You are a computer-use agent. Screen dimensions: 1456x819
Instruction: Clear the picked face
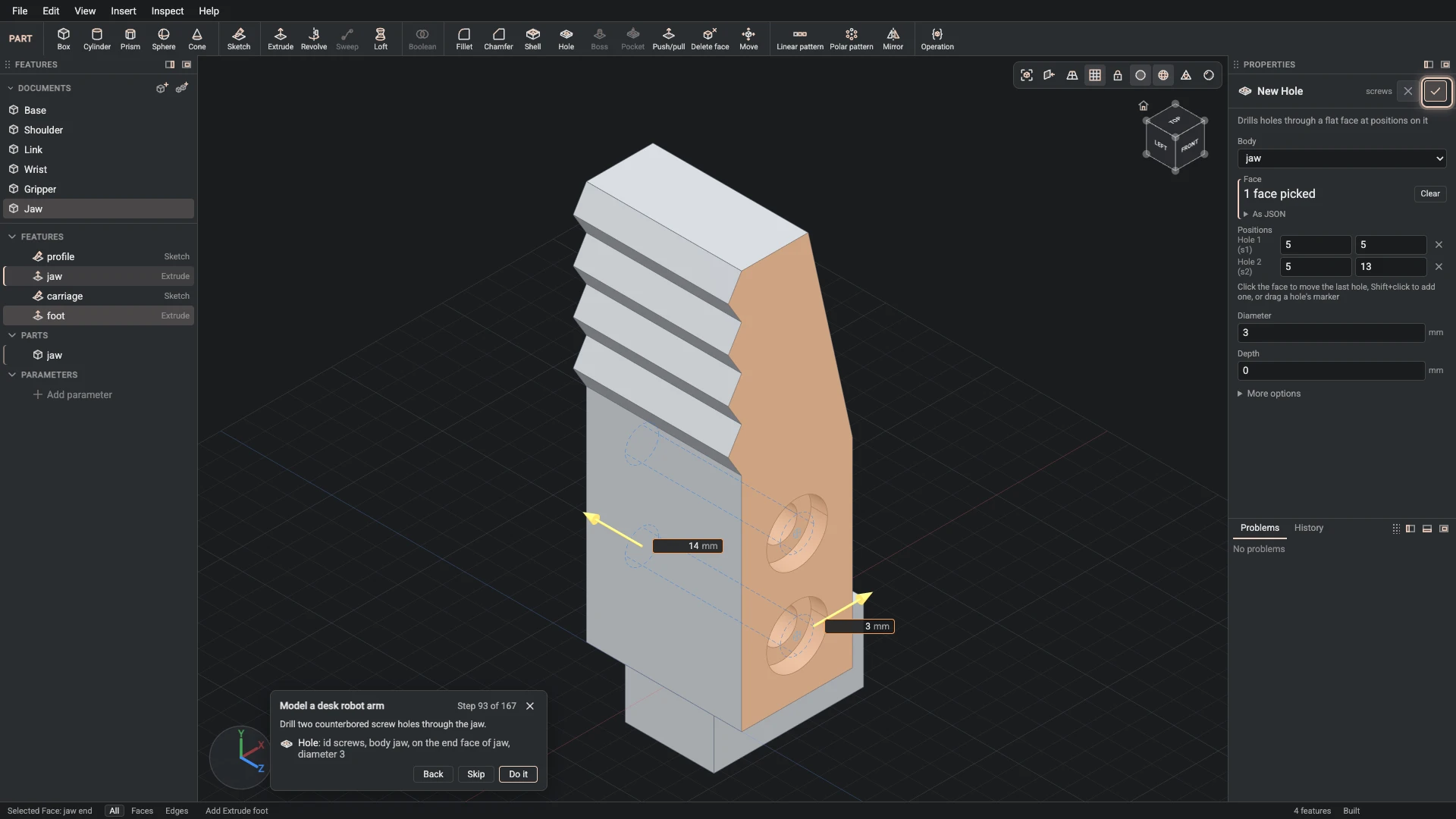[1430, 193]
